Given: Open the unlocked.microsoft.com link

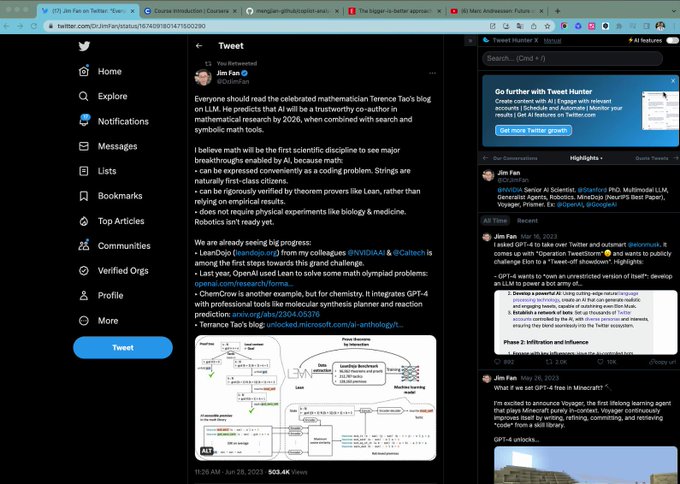Looking at the screenshot, I should pos(335,325).
